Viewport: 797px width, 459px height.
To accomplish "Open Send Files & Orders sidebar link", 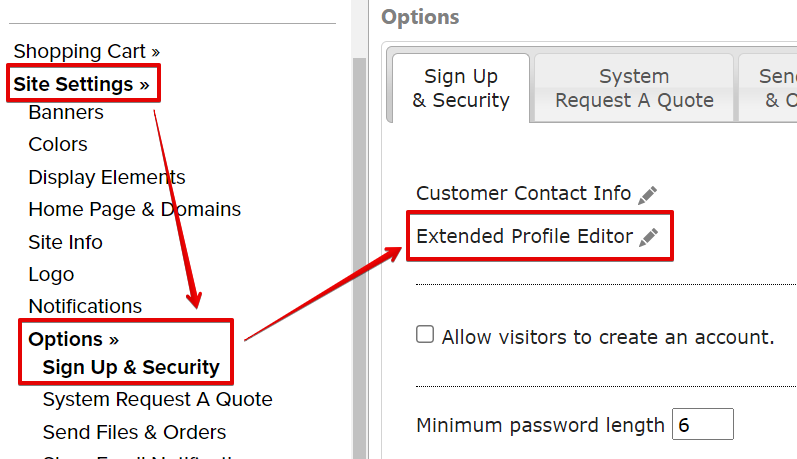I will (134, 433).
